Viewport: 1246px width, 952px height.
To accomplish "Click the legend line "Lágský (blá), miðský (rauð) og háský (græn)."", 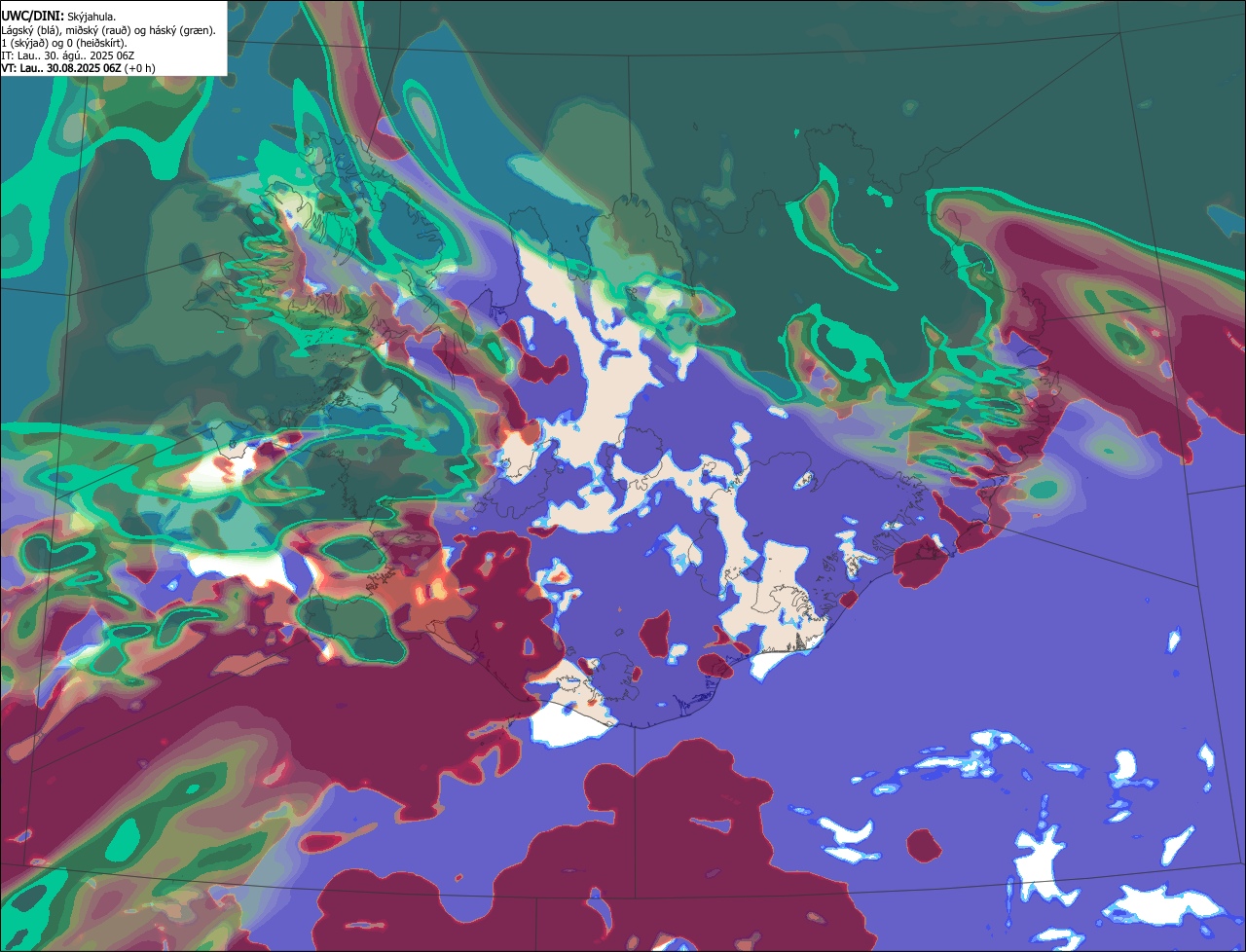I will tap(109, 30).
